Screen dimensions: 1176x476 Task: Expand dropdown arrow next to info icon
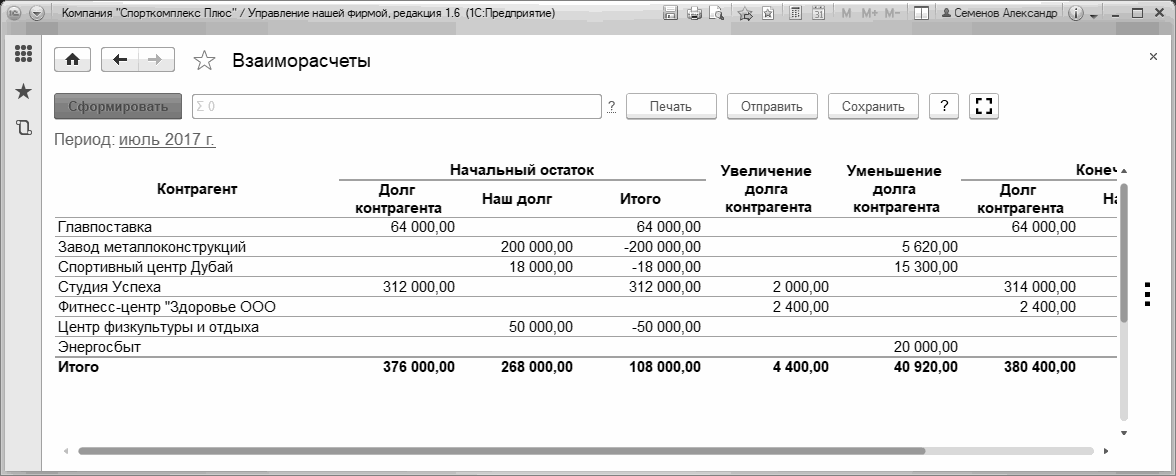tap(1094, 15)
